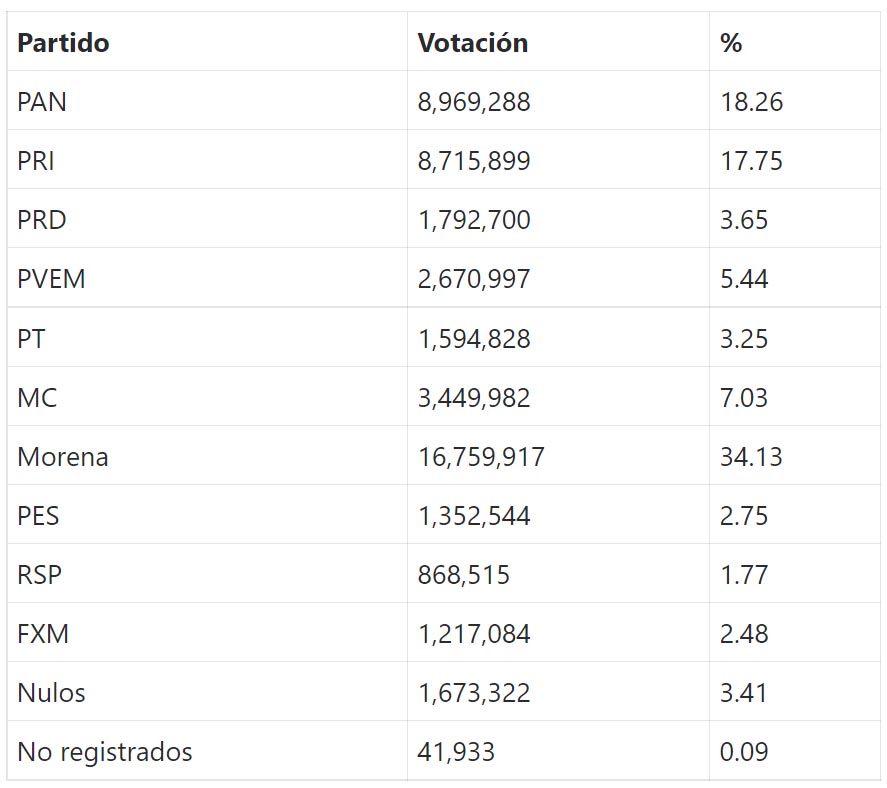This screenshot has height=788, width=887.
Task: Click the MC row label
Action: (37, 398)
